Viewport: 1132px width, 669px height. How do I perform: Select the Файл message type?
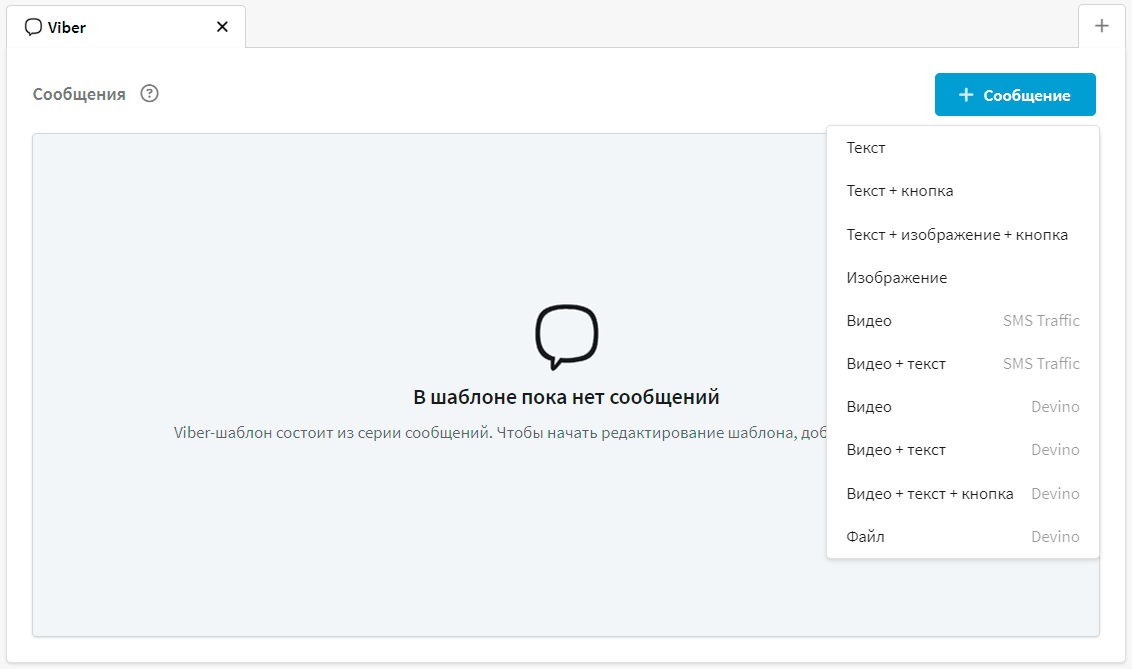pos(963,537)
